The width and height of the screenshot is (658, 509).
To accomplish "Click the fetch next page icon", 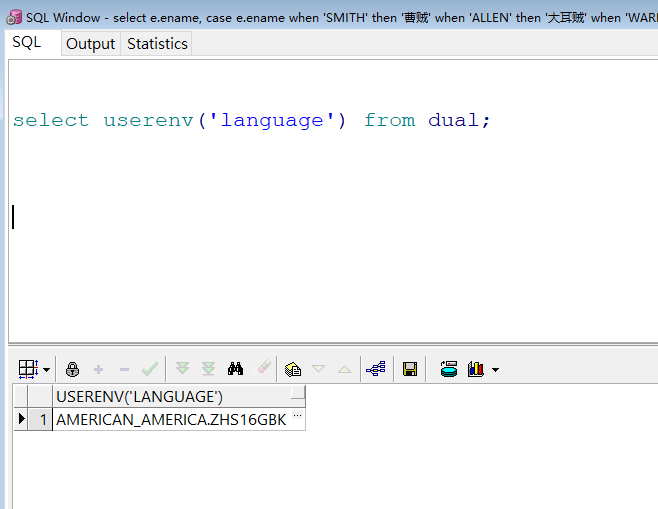I will tap(182, 368).
